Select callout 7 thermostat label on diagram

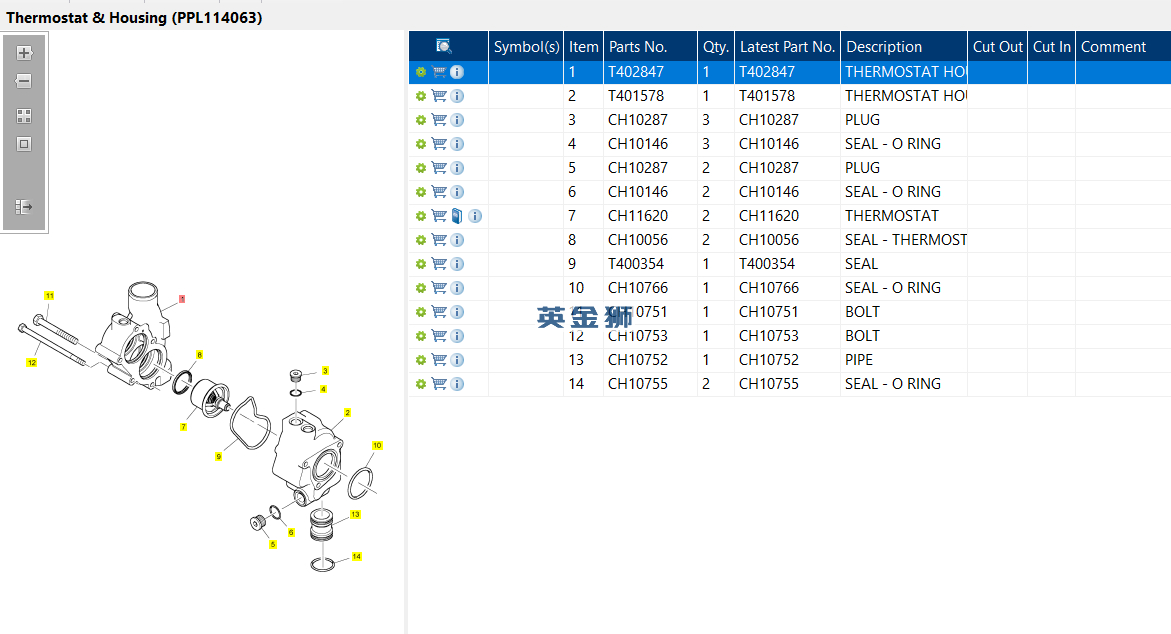[184, 427]
